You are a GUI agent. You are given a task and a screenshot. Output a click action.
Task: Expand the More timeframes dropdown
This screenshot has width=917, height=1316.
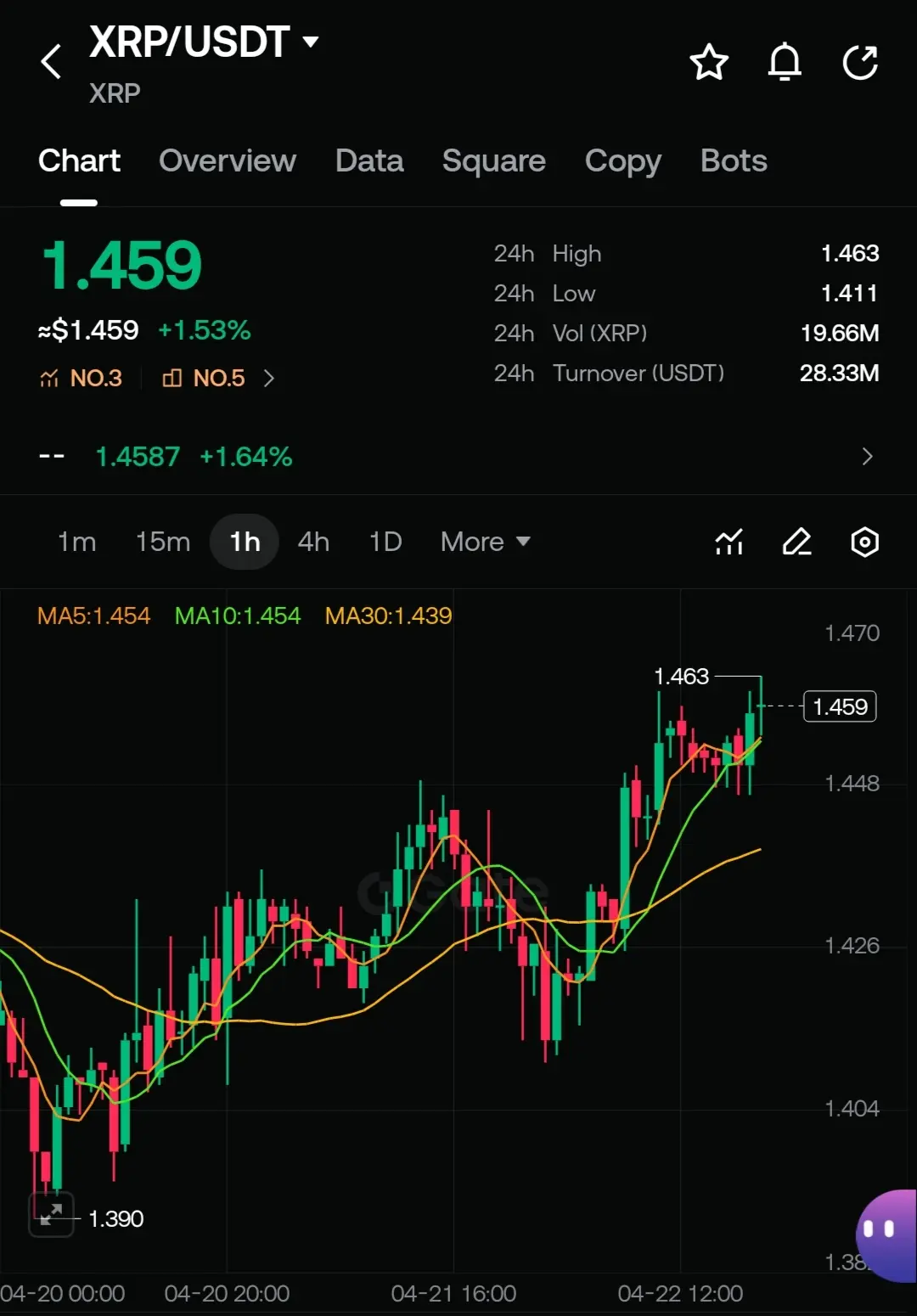[x=486, y=542]
